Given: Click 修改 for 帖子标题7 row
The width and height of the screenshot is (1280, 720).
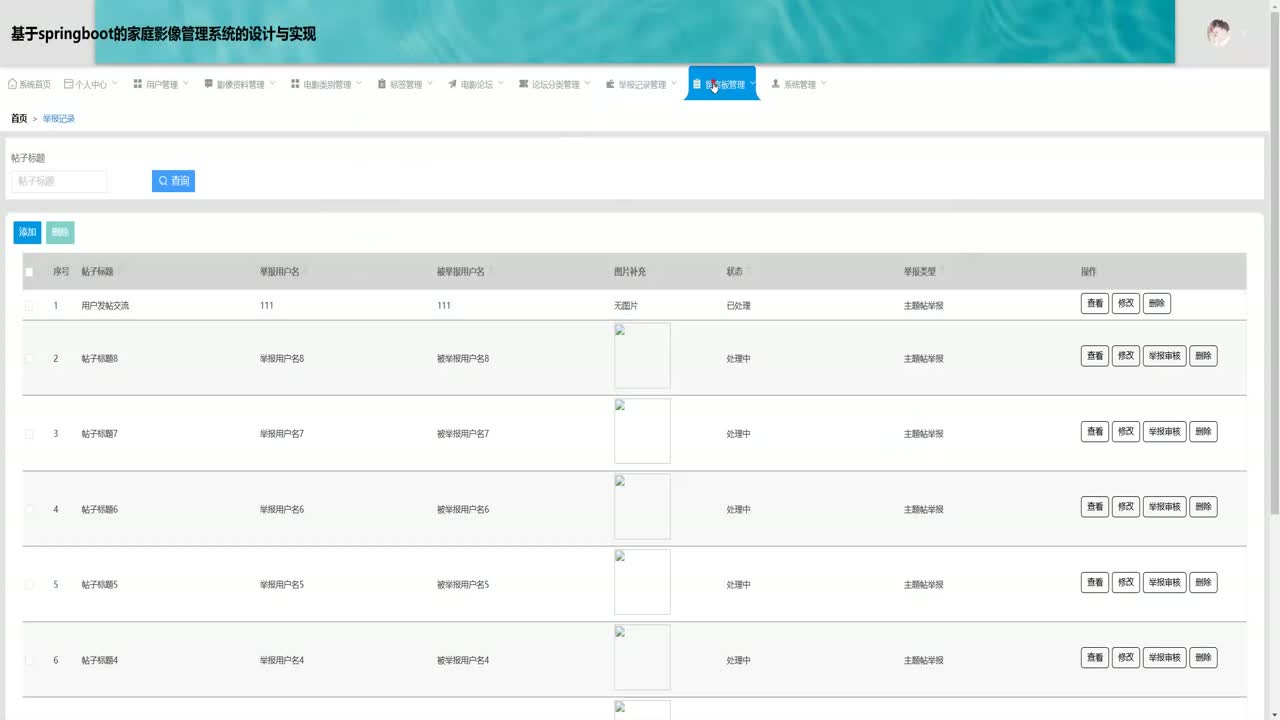Looking at the screenshot, I should (x=1126, y=432).
